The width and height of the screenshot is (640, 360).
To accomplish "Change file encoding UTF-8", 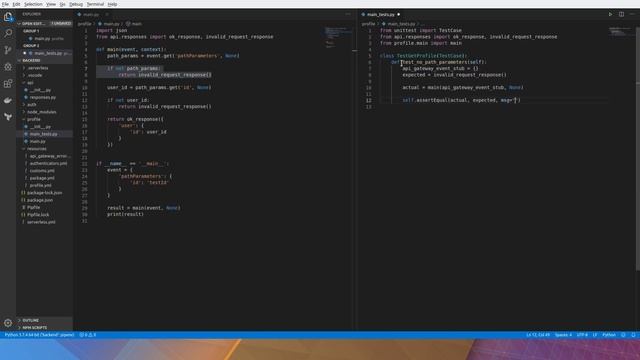I will 582,335.
